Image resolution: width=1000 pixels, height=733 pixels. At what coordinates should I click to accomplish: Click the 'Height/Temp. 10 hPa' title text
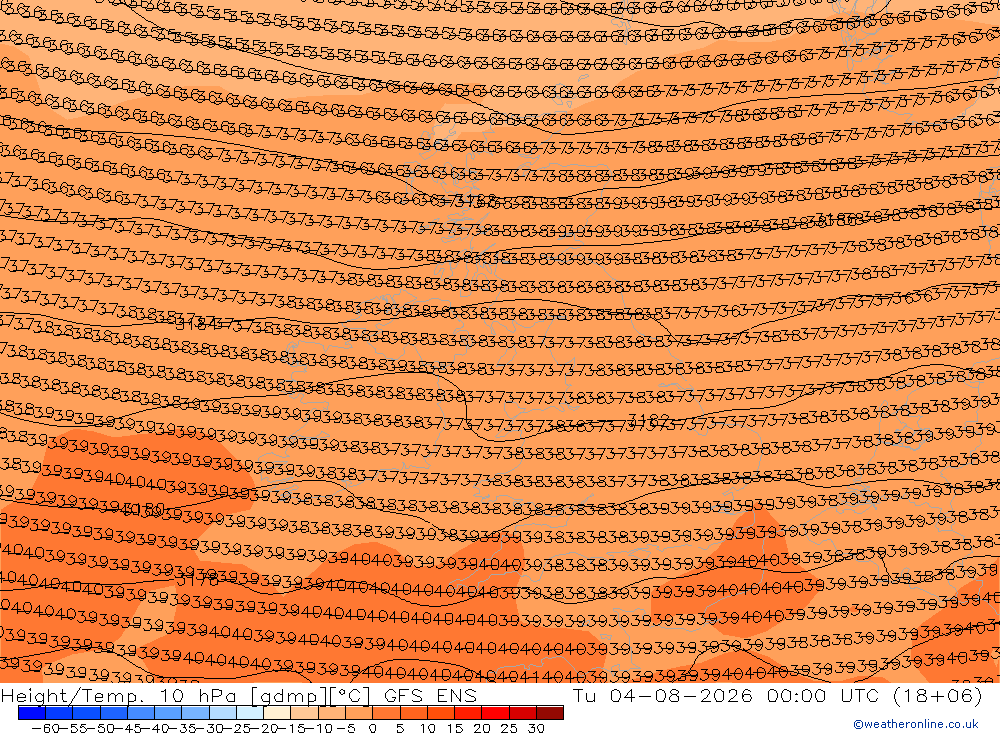click(119, 695)
